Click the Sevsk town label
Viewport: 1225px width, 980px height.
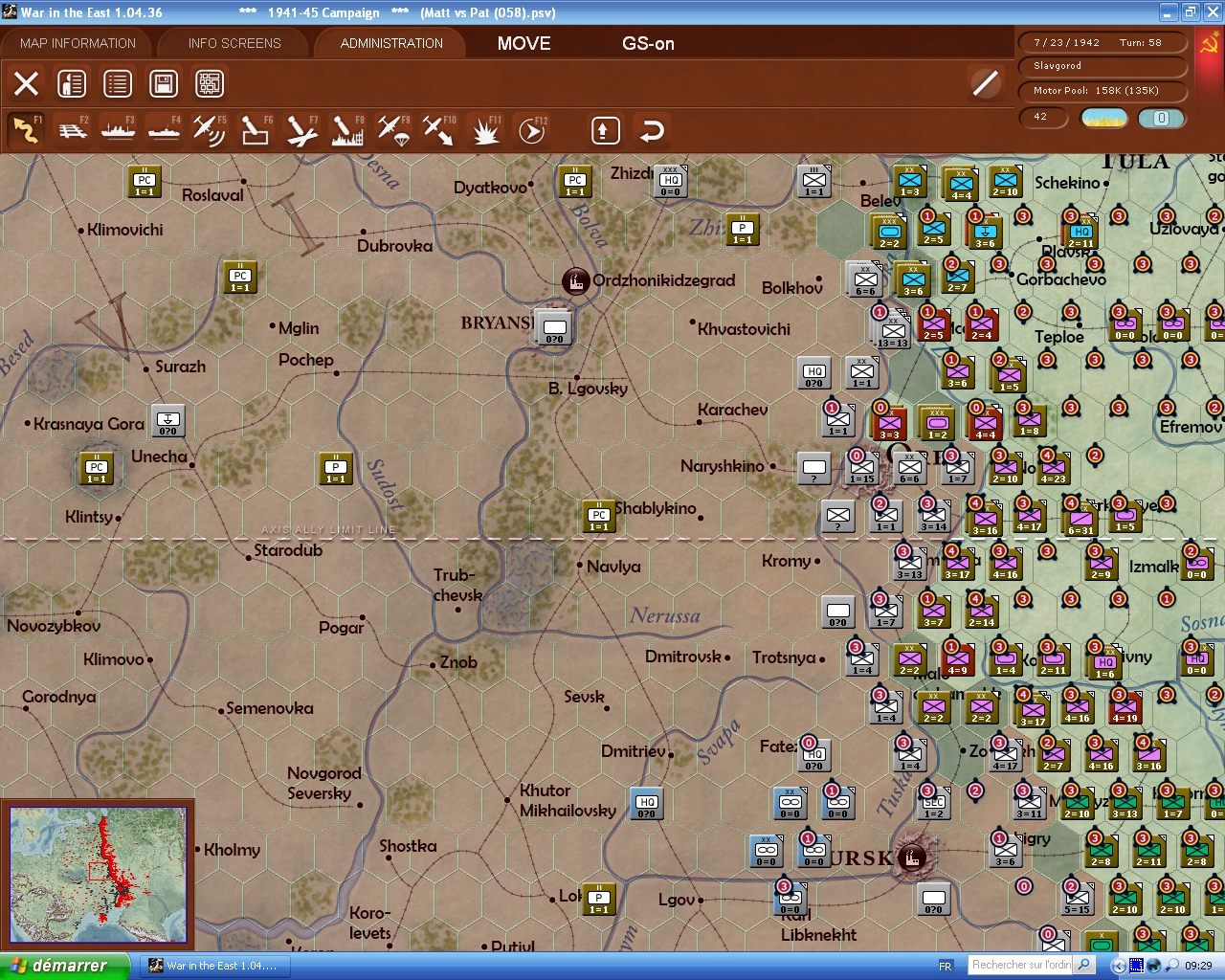pos(584,697)
